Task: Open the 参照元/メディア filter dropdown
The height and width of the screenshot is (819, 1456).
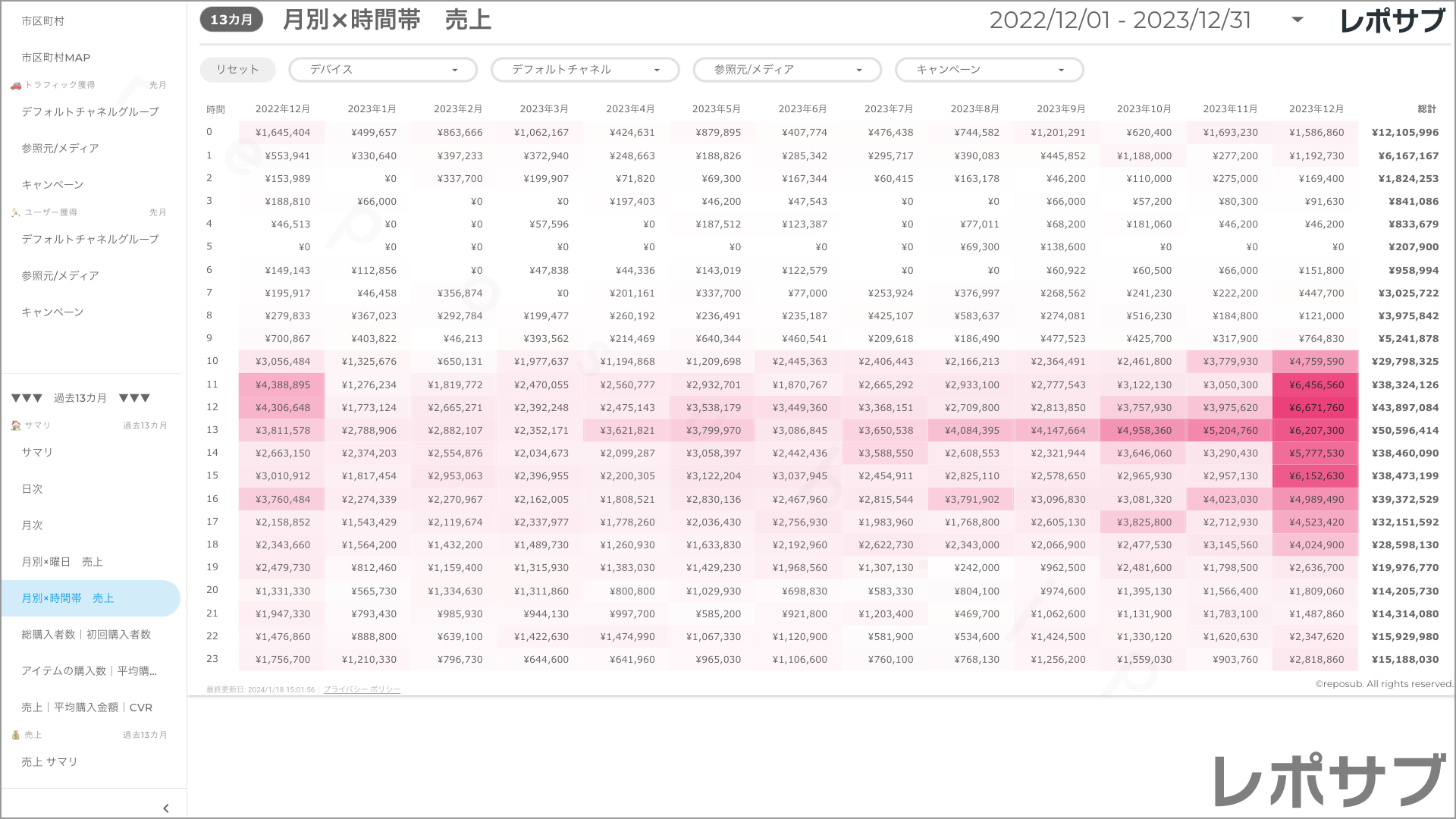Action: pyautogui.click(x=787, y=70)
